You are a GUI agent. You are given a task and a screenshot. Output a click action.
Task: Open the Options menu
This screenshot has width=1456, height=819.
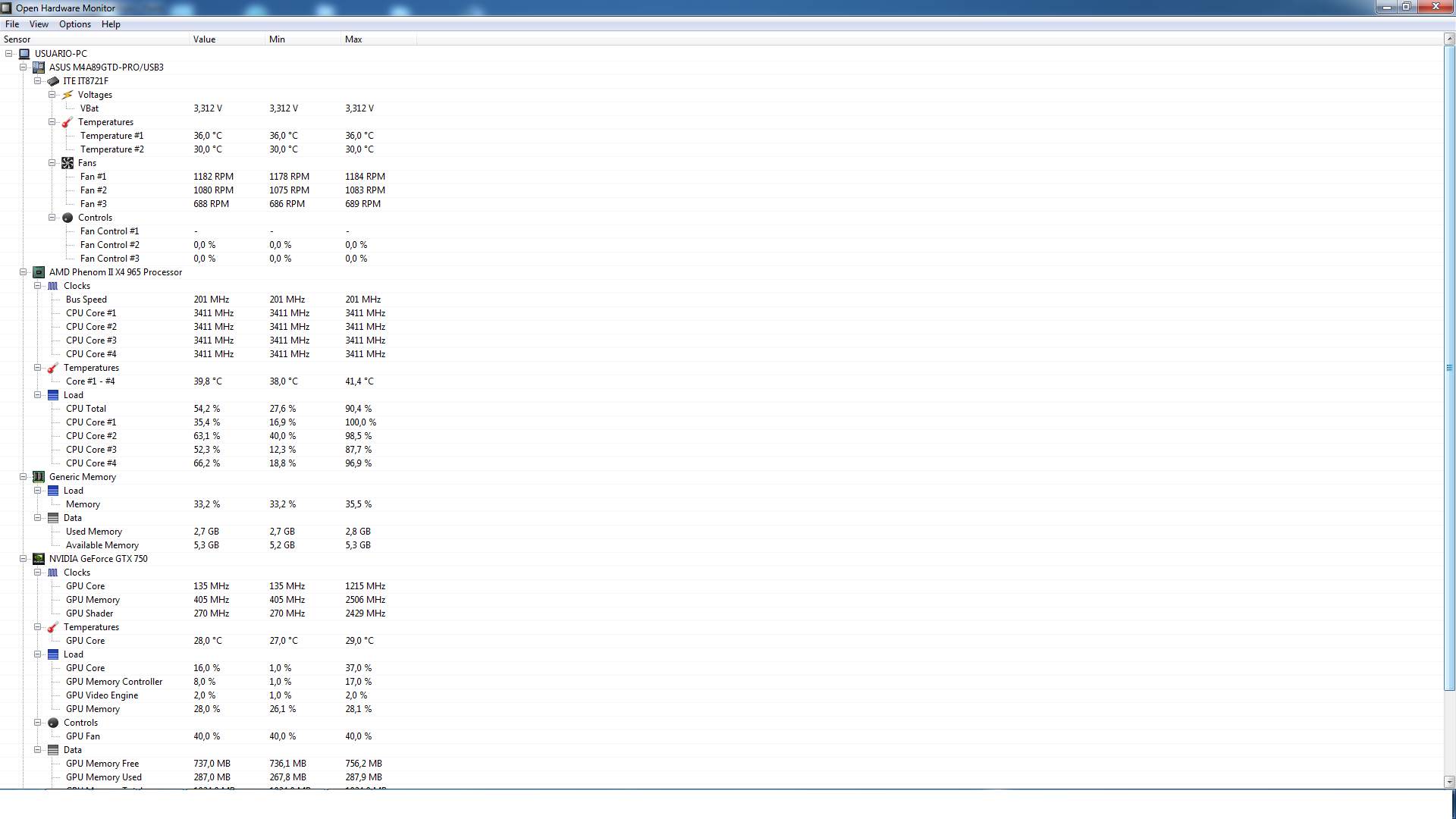[x=75, y=24]
